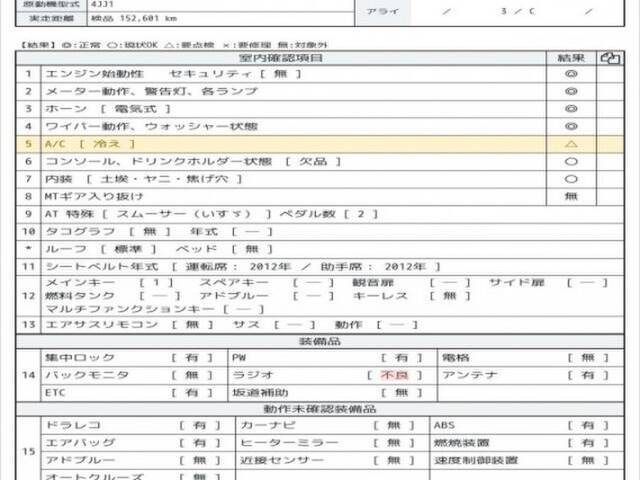Viewport: 640px width, 480px height.
Task: Click the ◎ result for メーター動作
Action: coord(571,91)
